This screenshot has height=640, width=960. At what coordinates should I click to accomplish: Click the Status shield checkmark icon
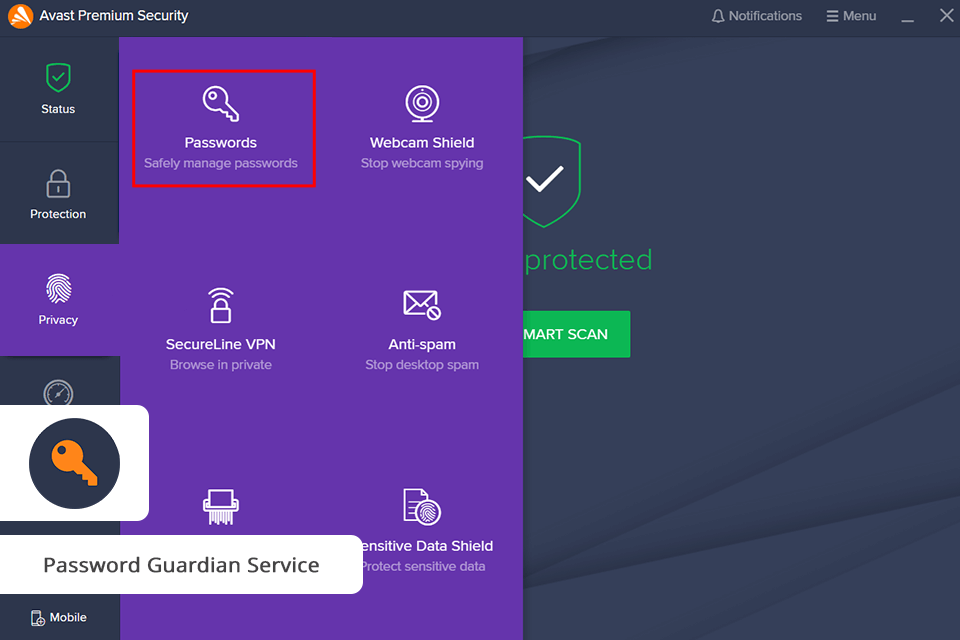(58, 78)
